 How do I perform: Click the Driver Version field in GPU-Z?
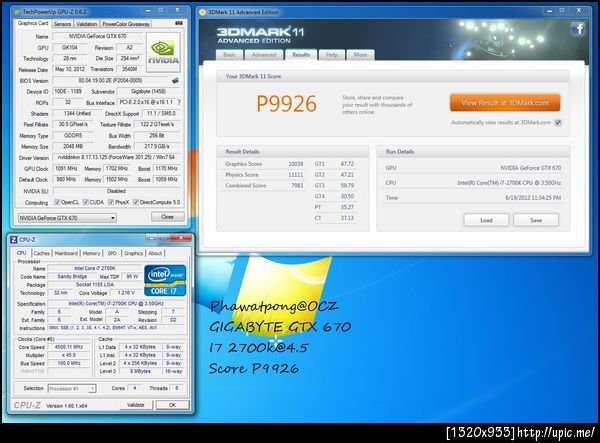tap(116, 157)
